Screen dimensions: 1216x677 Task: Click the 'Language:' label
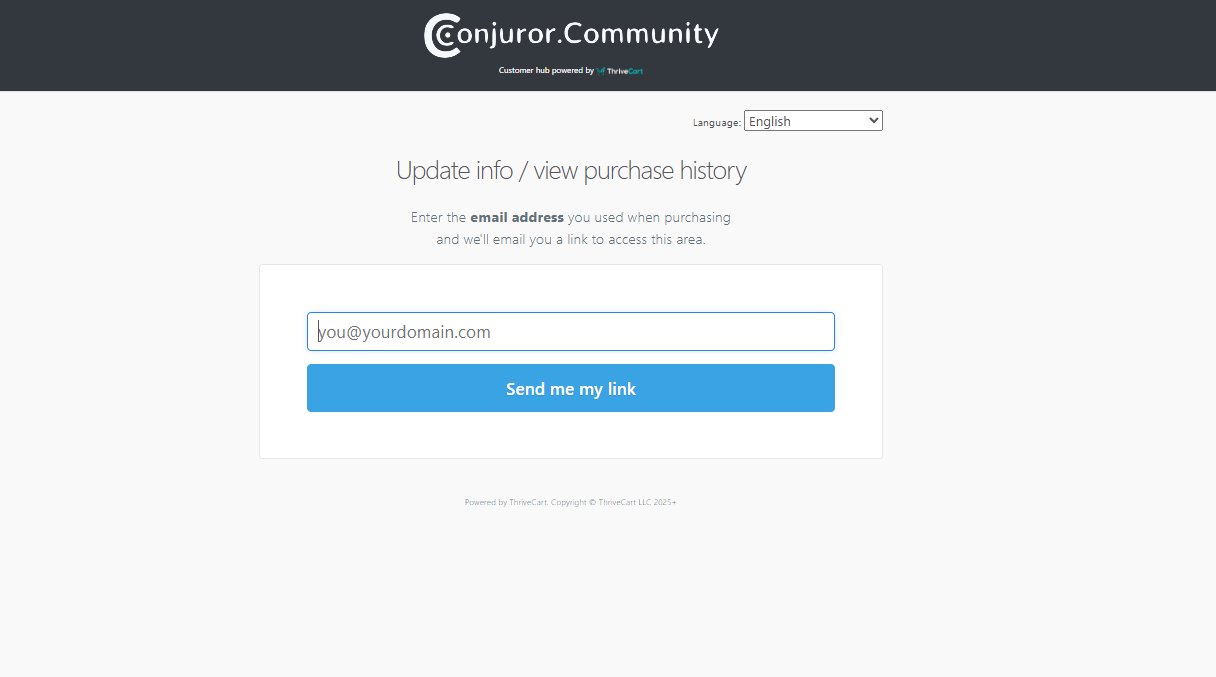pos(717,123)
